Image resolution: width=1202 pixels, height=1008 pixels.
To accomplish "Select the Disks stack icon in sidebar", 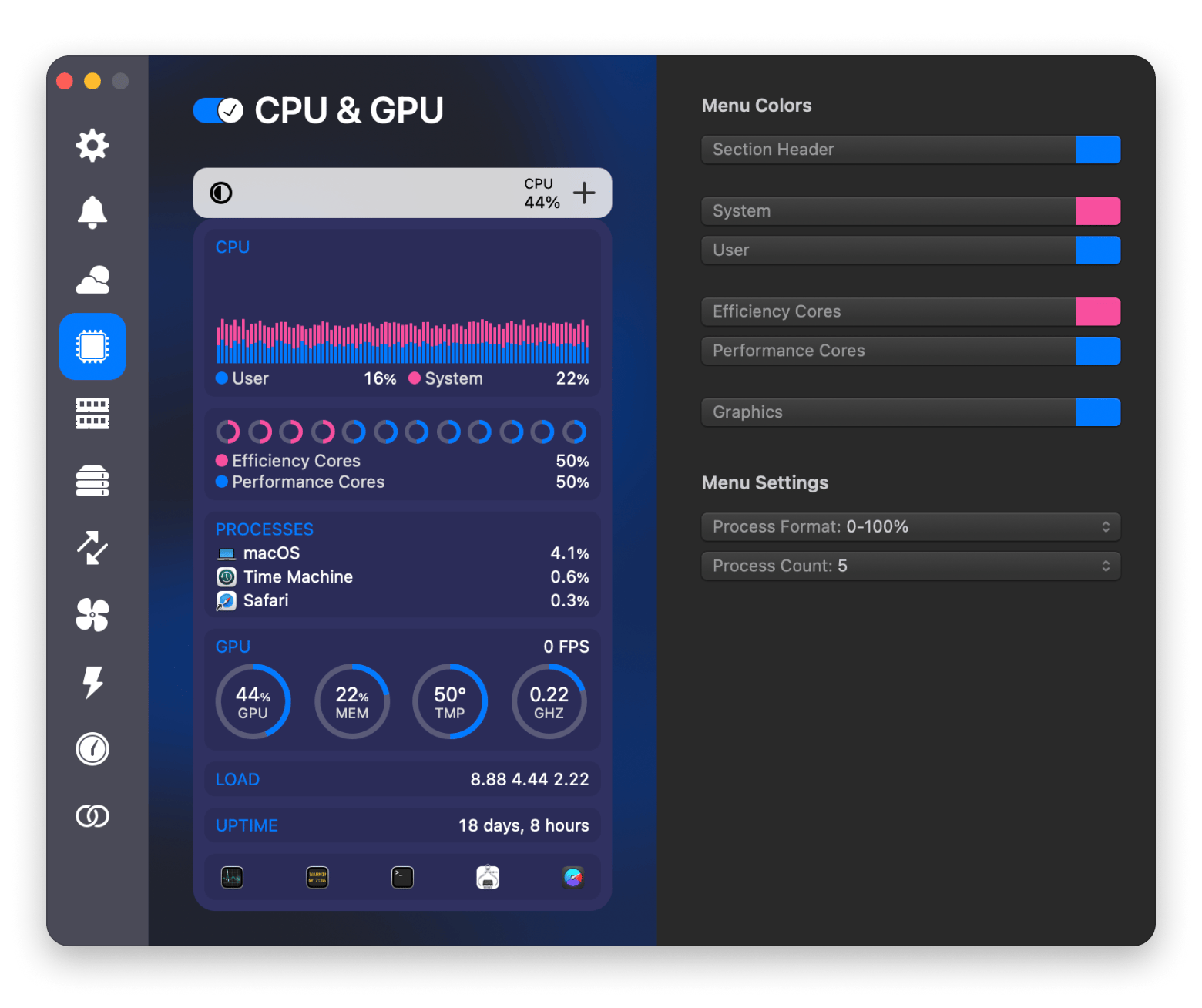I will click(x=92, y=481).
